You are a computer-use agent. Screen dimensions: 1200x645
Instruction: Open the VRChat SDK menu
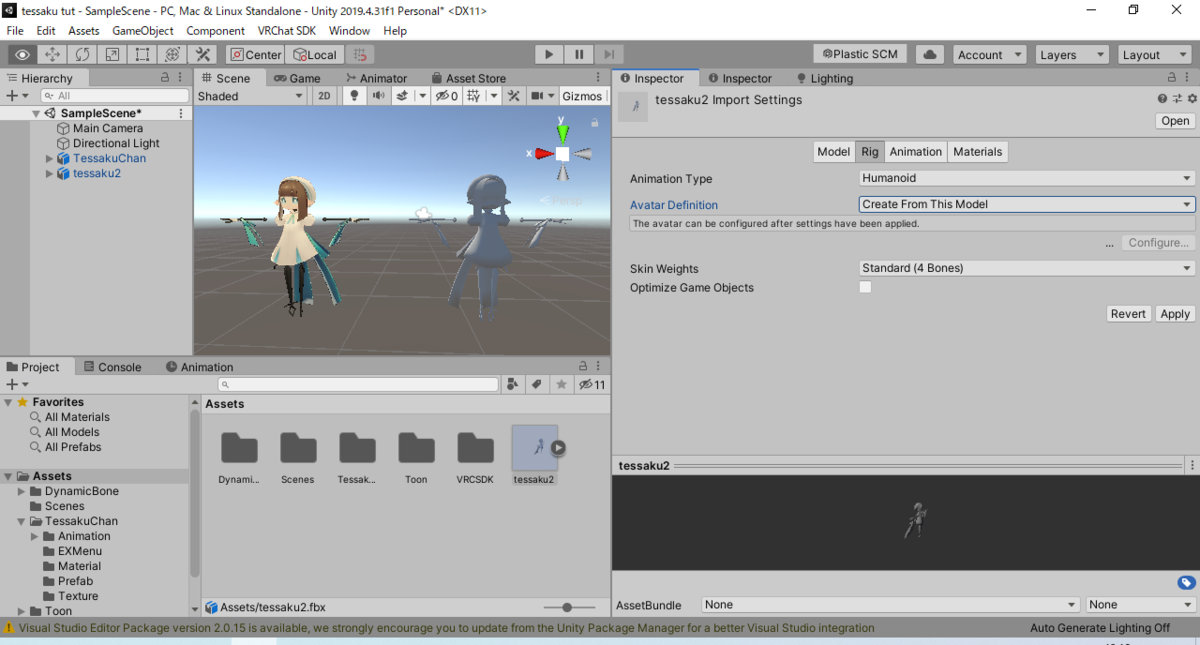tap(287, 31)
